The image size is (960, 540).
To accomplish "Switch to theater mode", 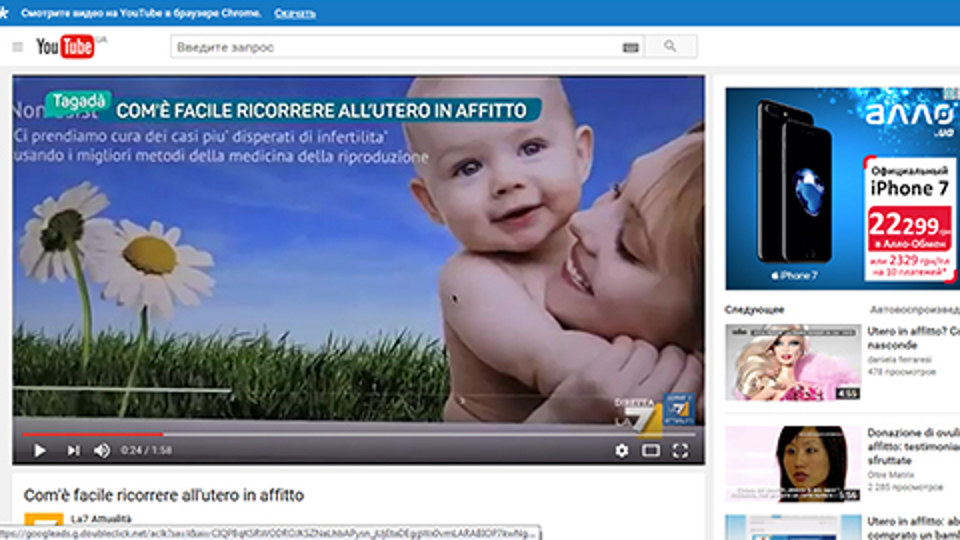I will 651,451.
